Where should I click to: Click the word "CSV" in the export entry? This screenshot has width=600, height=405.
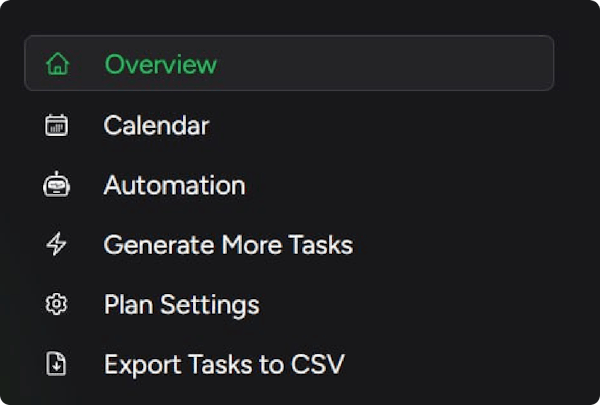(319, 365)
